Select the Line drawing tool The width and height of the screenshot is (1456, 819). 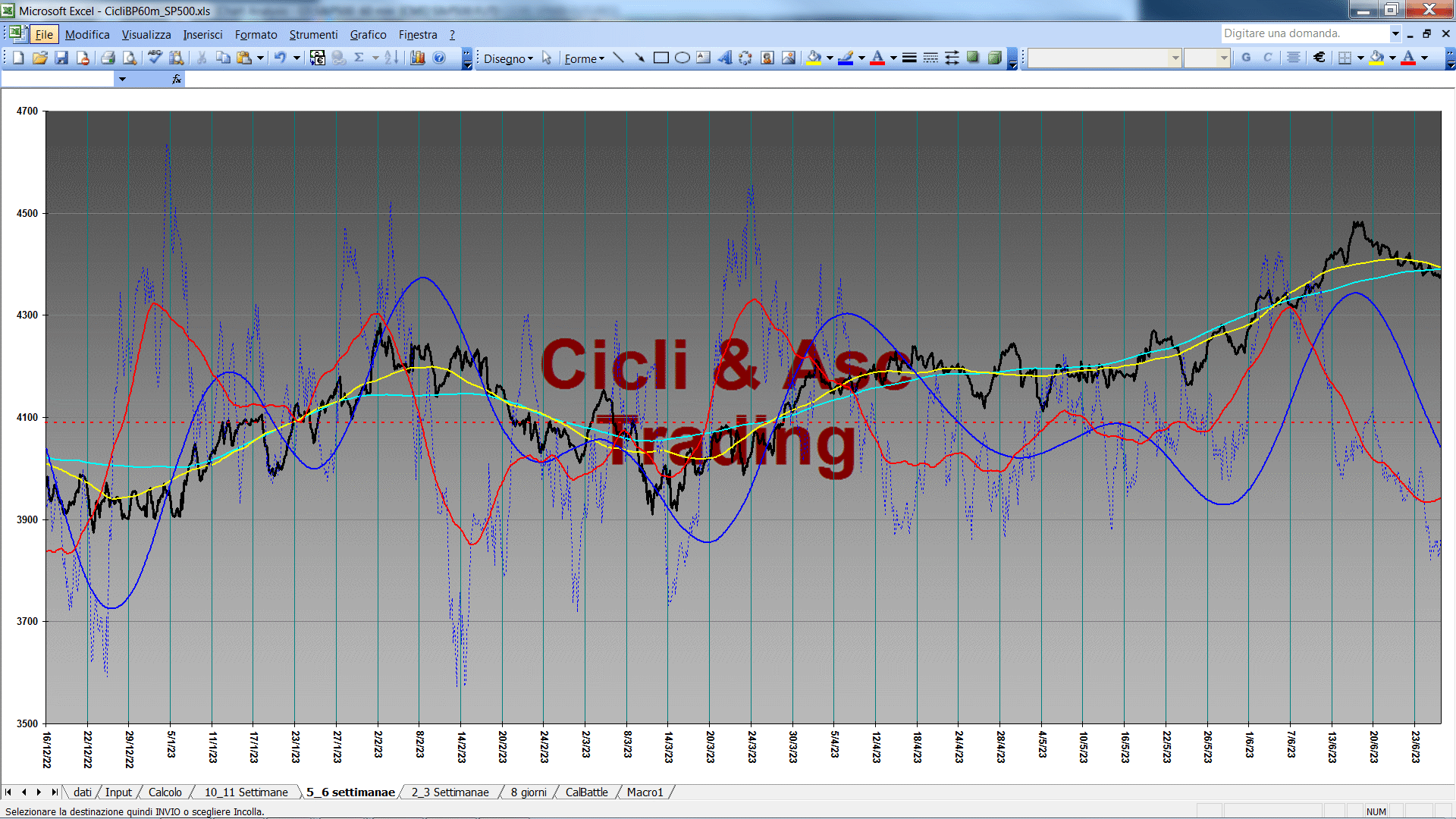pos(618,58)
